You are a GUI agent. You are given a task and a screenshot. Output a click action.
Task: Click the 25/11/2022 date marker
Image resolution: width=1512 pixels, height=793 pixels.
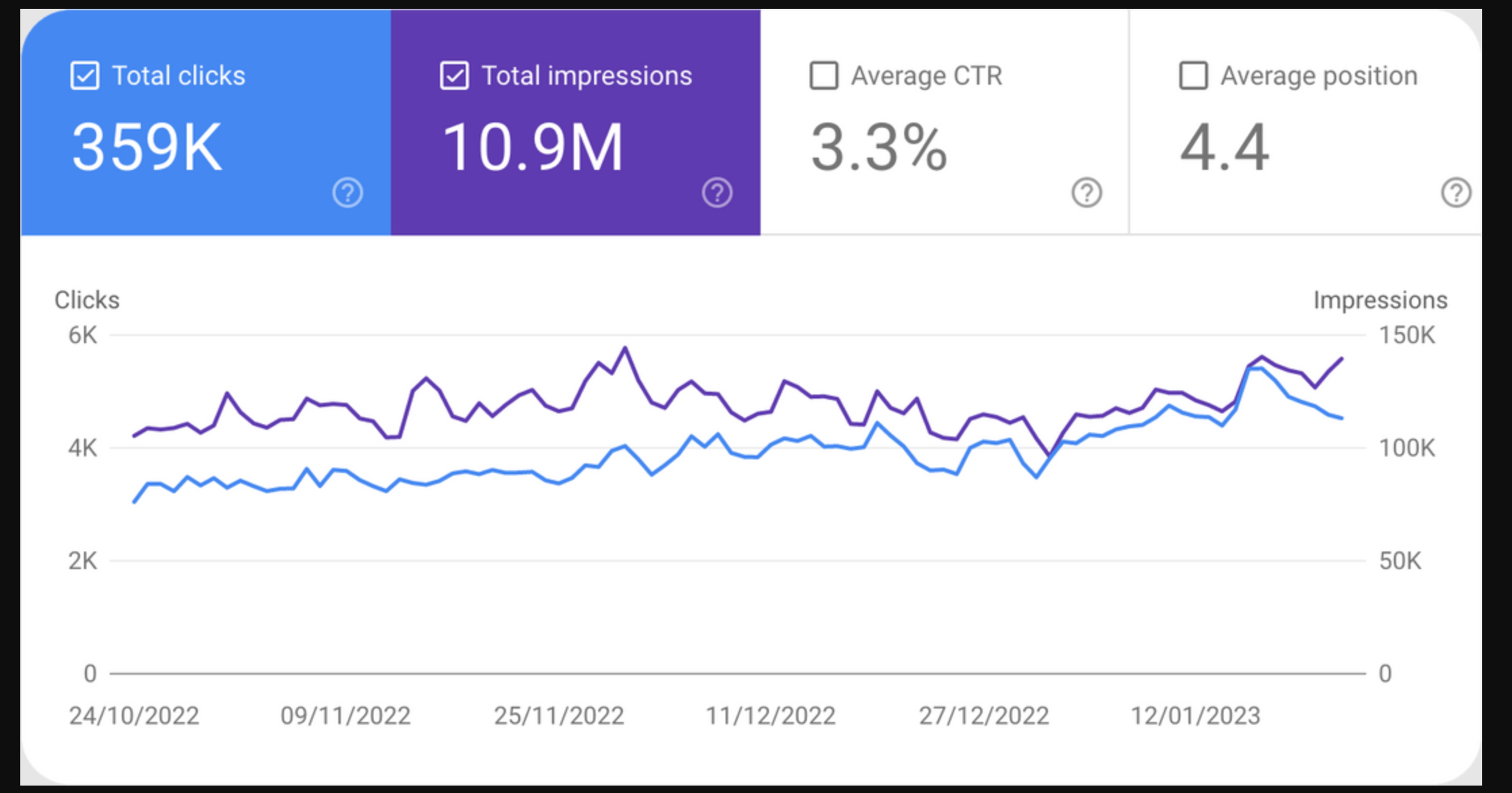[x=558, y=715]
